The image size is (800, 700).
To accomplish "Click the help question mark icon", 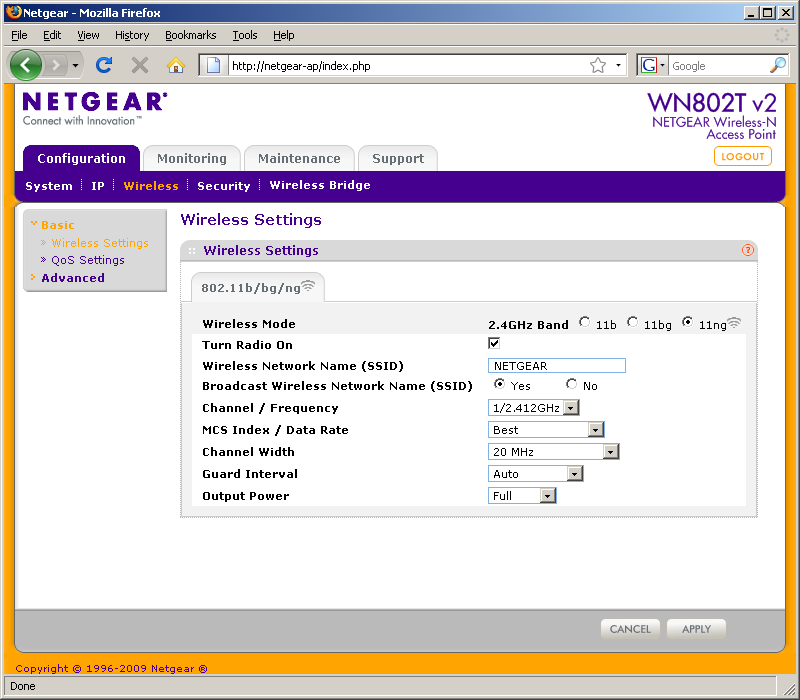I will pos(747,250).
